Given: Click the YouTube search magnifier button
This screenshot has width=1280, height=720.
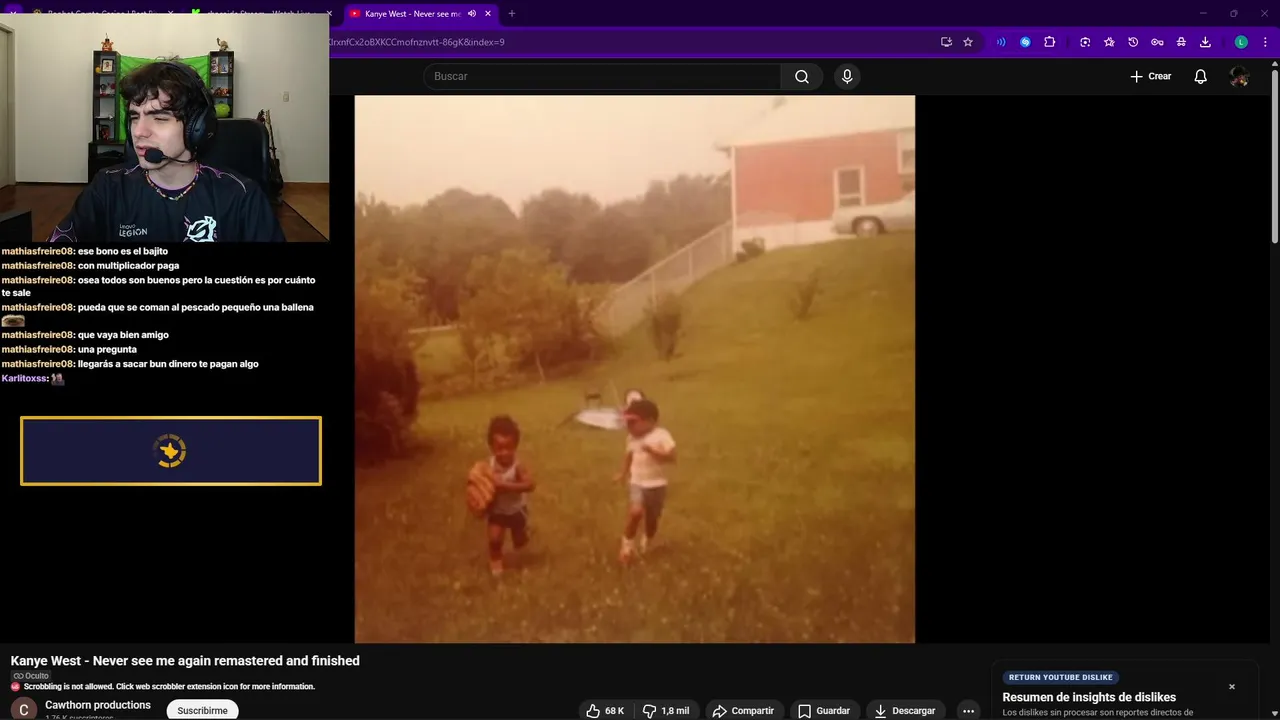Looking at the screenshot, I should (802, 76).
